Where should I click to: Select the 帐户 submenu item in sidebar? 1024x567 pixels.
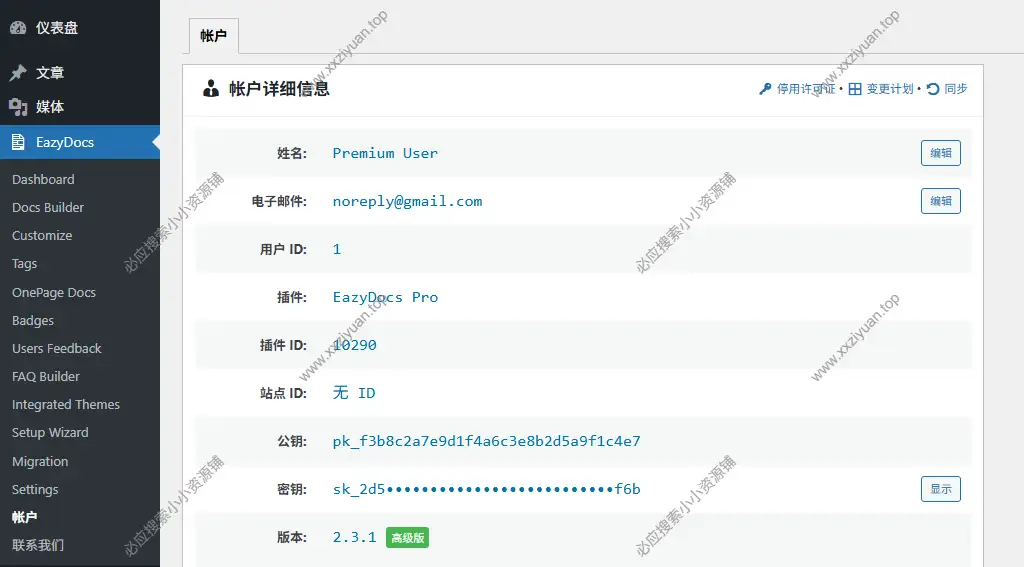tap(24, 517)
